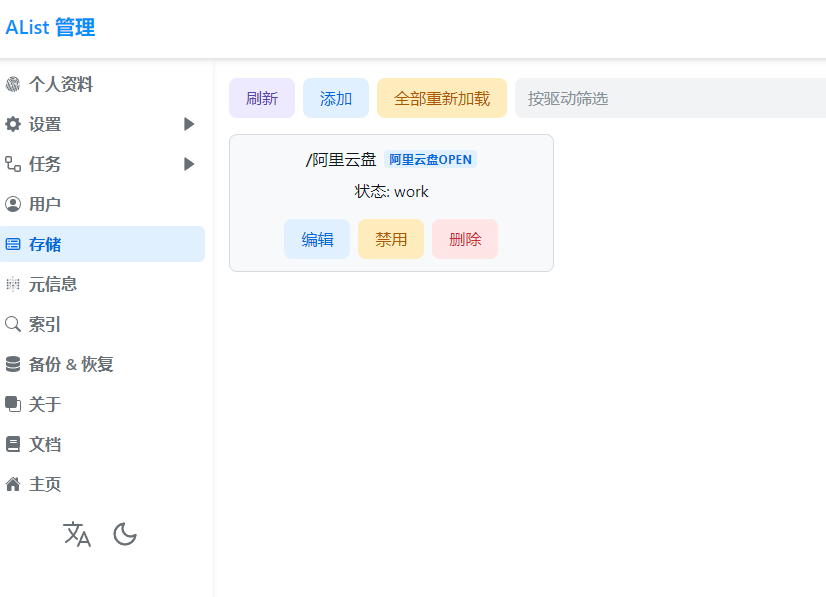This screenshot has width=826, height=597.
Task: Expand the 设置 submenu arrow
Action: point(189,124)
